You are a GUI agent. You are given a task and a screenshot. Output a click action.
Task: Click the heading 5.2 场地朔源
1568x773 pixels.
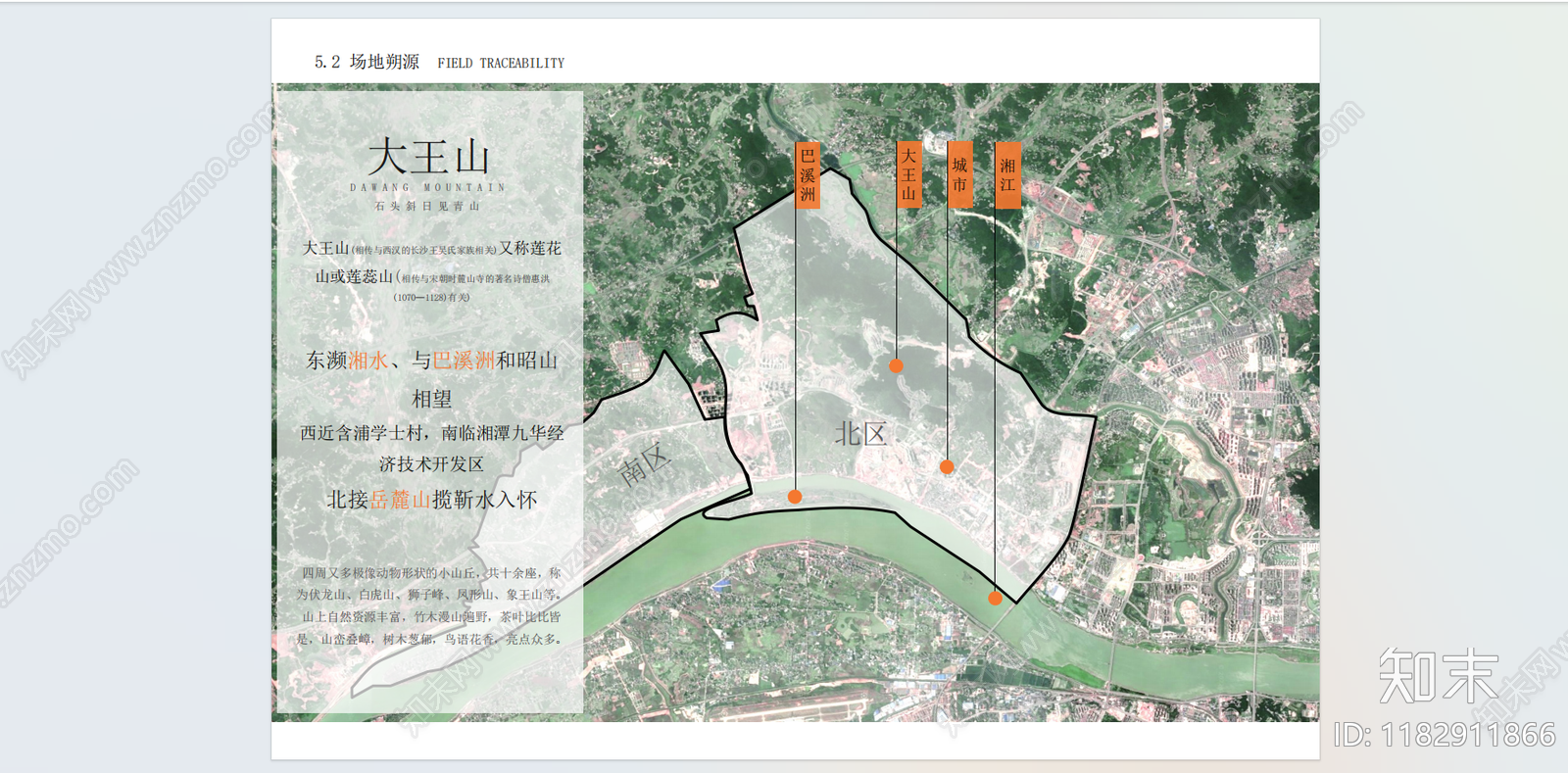[x=367, y=62]
